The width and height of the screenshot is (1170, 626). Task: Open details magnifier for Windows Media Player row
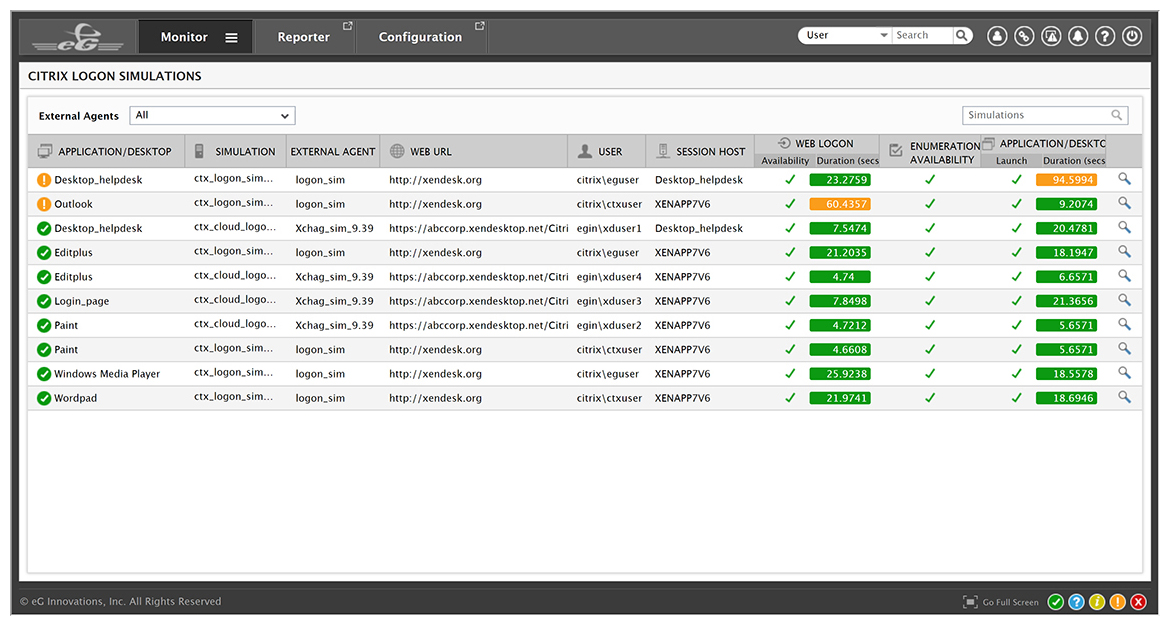click(1124, 373)
